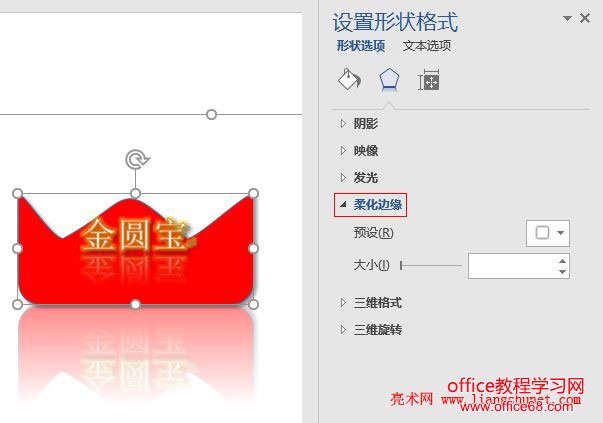Open the task pane options arrow
This screenshot has width=603, height=423.
(567, 18)
